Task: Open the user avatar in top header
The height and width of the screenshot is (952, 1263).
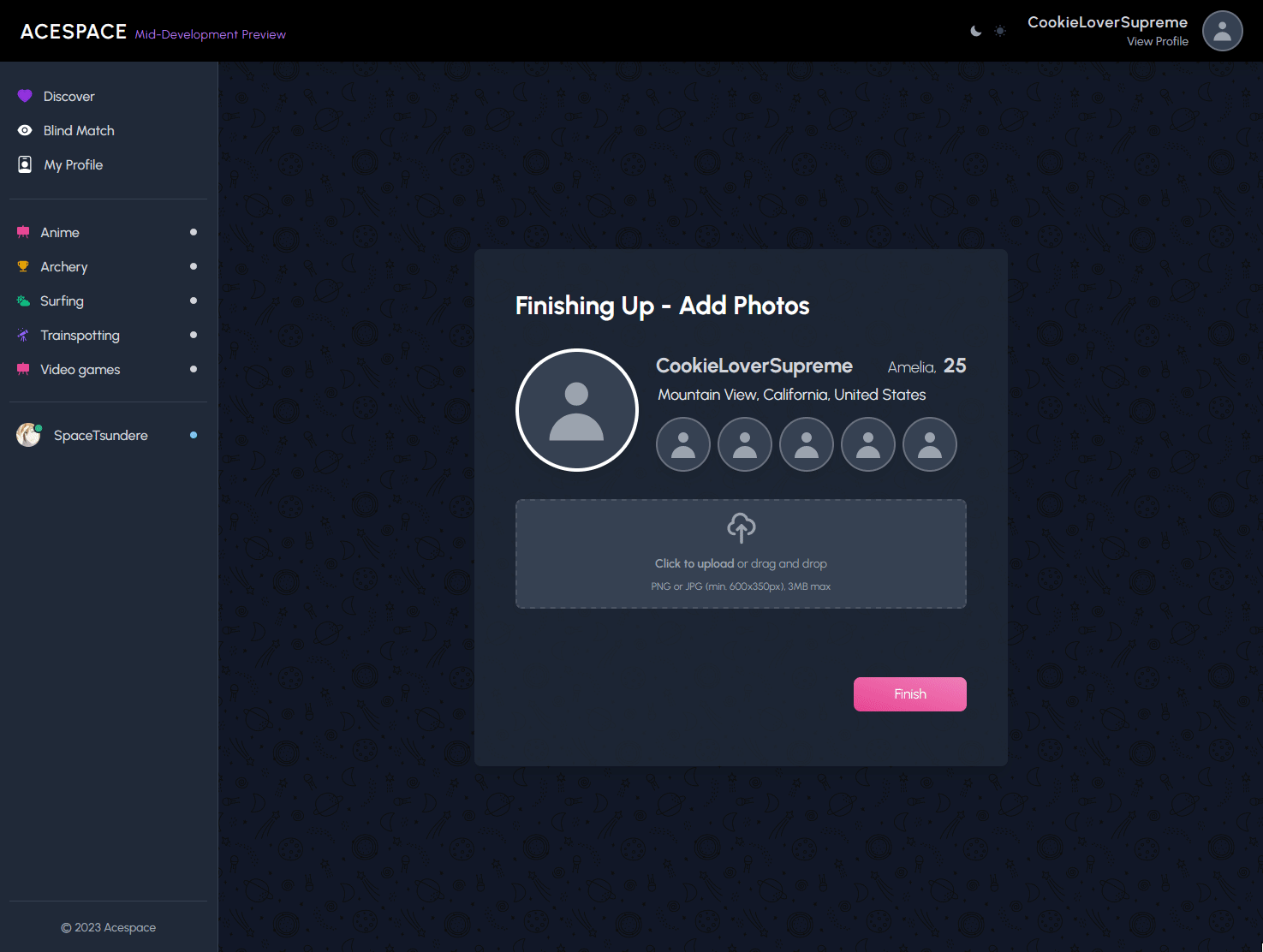Action: click(x=1223, y=31)
